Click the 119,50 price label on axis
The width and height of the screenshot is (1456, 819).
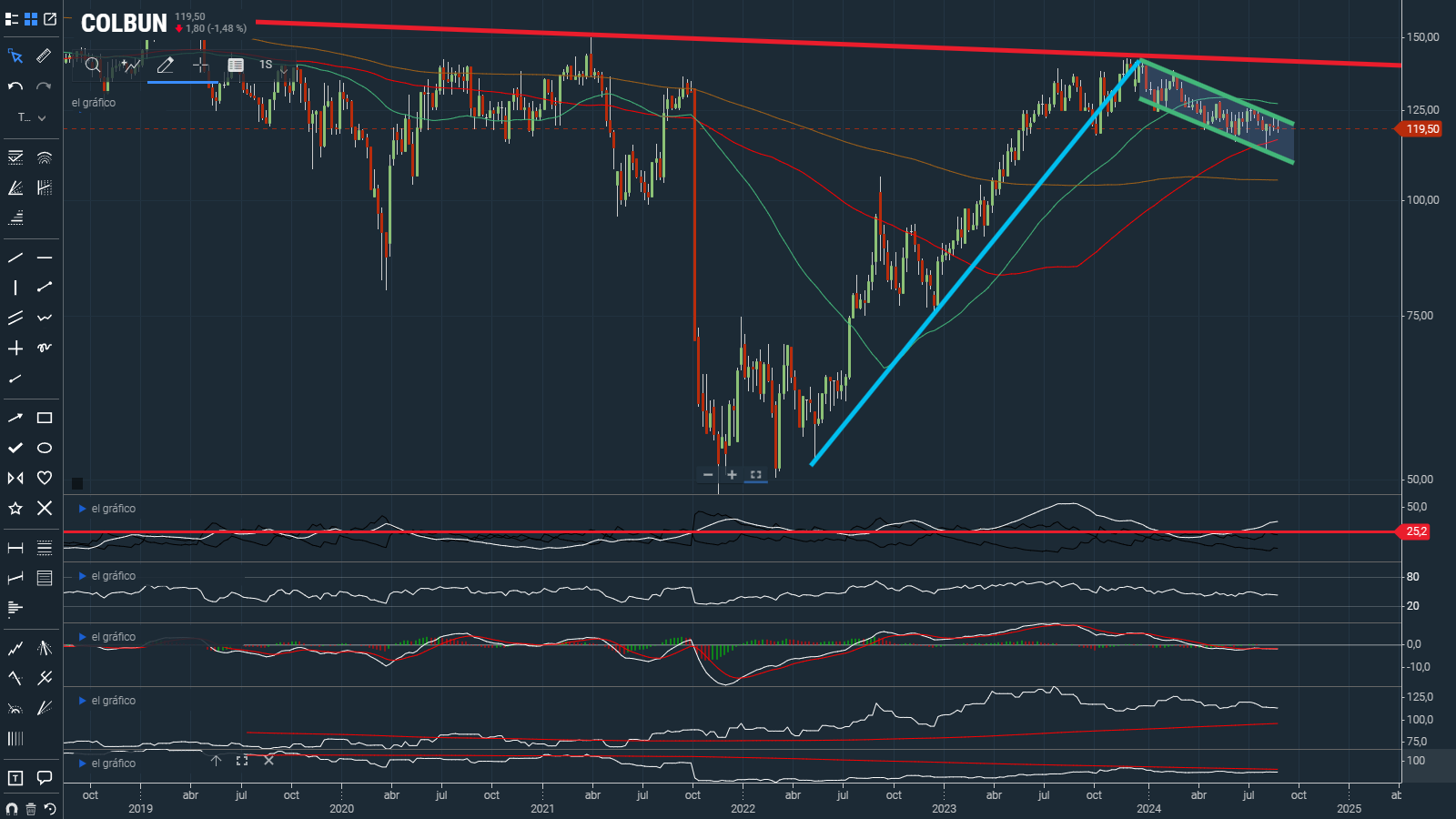pos(1421,129)
